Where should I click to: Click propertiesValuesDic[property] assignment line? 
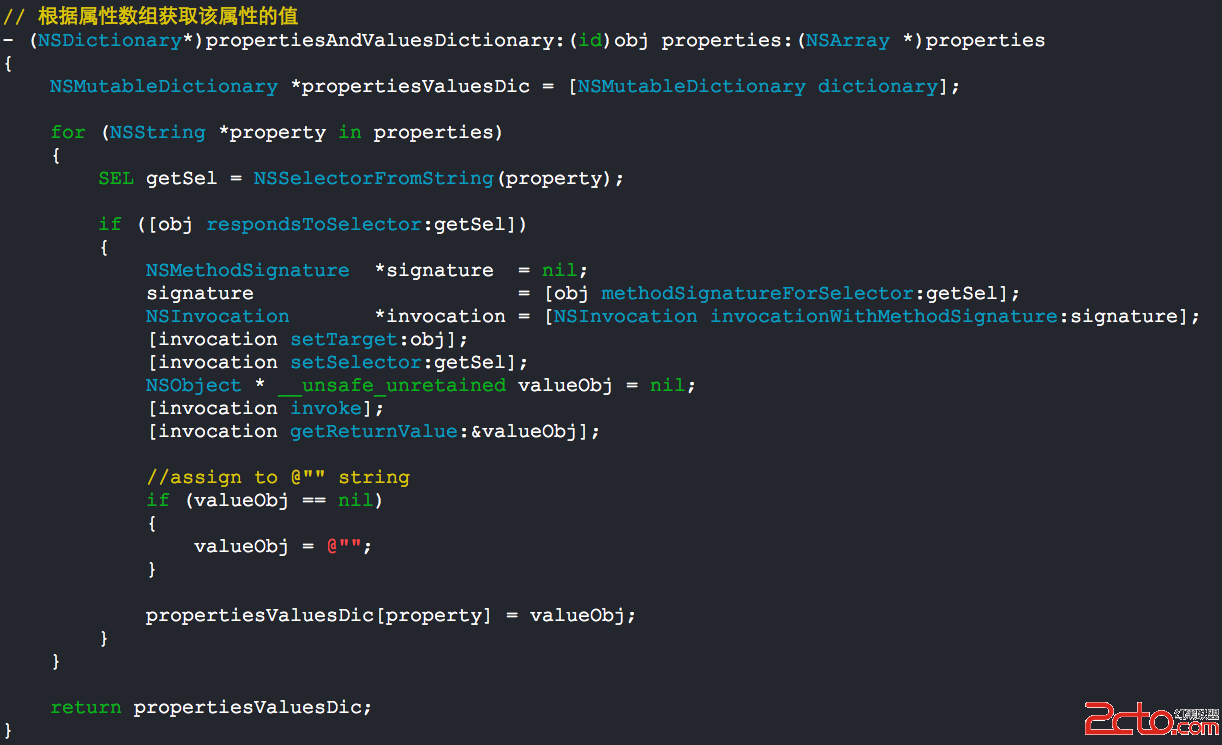[390, 615]
